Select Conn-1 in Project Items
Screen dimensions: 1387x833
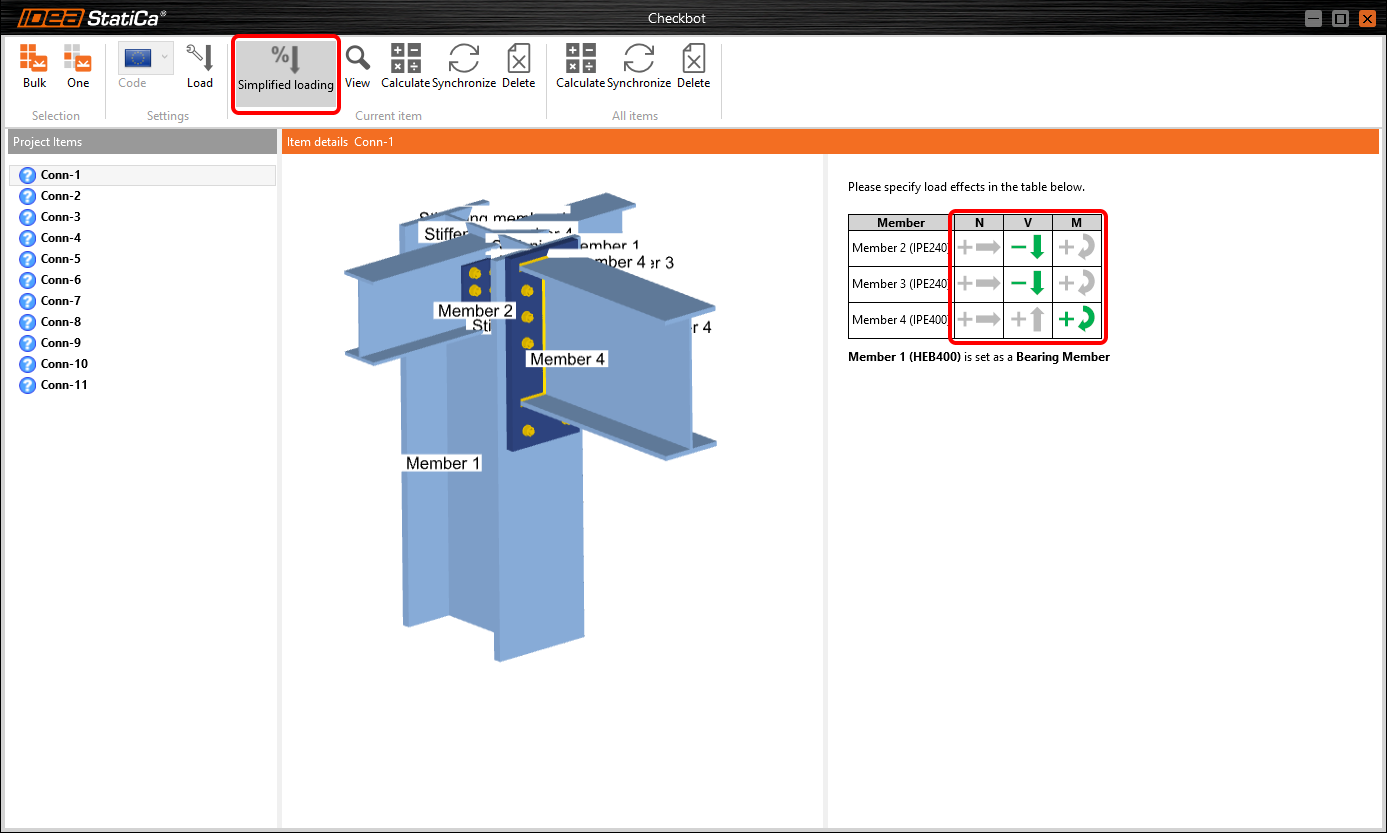coord(142,175)
